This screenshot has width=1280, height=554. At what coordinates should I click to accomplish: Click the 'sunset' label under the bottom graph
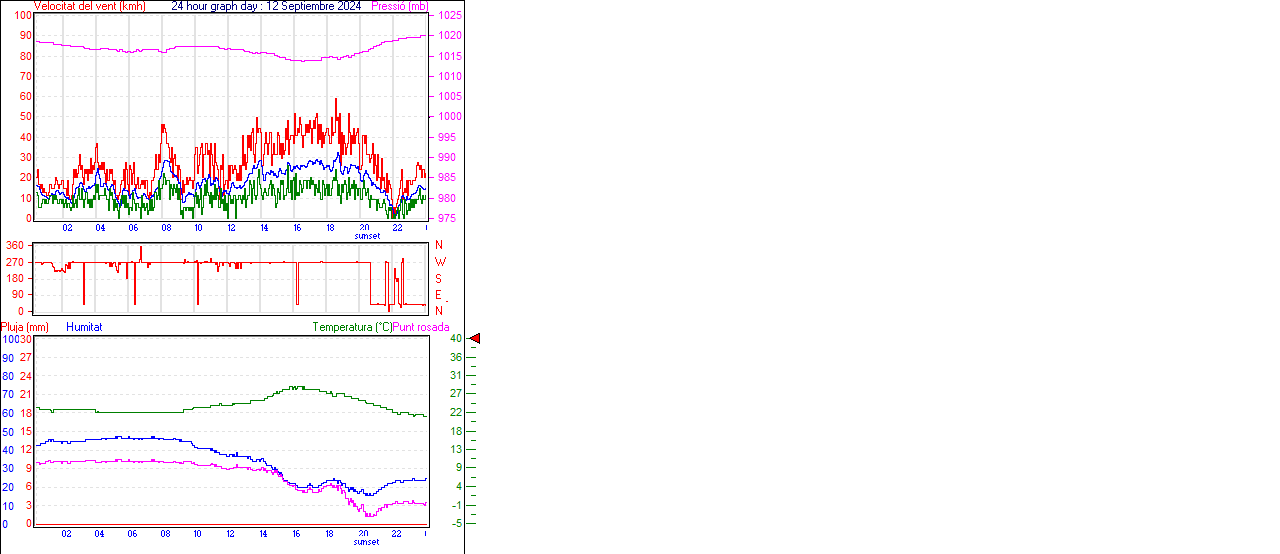tap(367, 542)
